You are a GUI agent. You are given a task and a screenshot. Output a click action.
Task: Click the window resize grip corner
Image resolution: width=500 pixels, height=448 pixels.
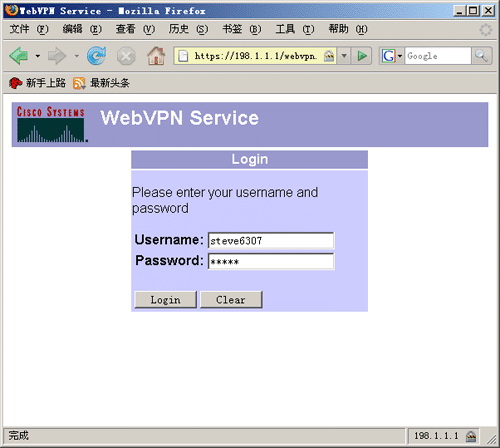coord(491,439)
